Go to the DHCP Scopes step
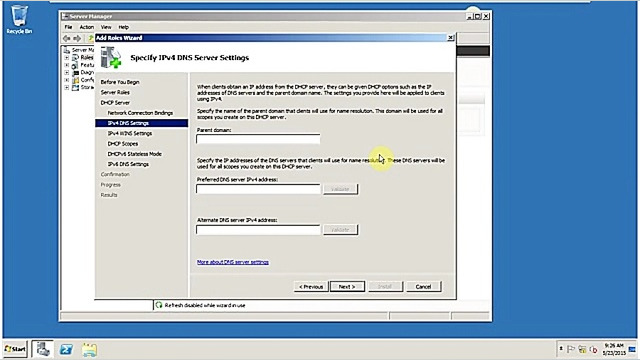 click(122, 144)
